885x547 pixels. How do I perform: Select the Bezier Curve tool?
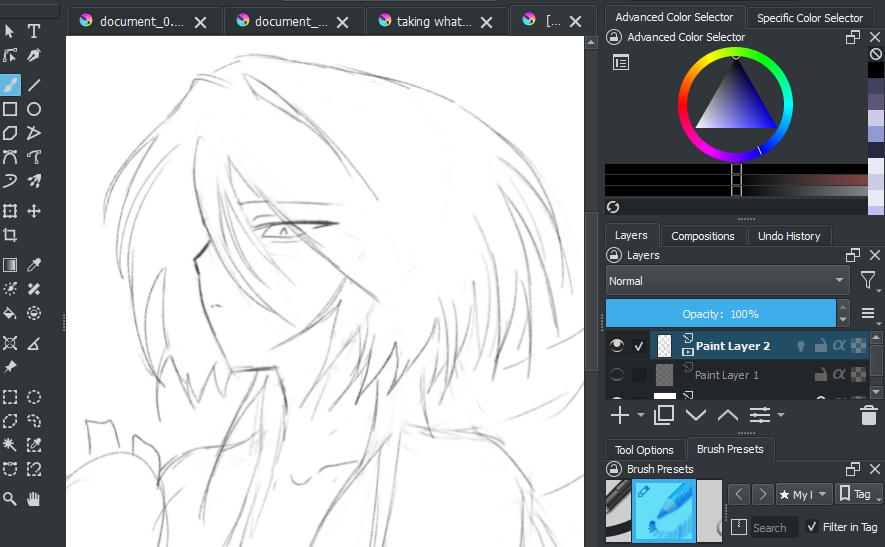pyautogui.click(x=10, y=157)
